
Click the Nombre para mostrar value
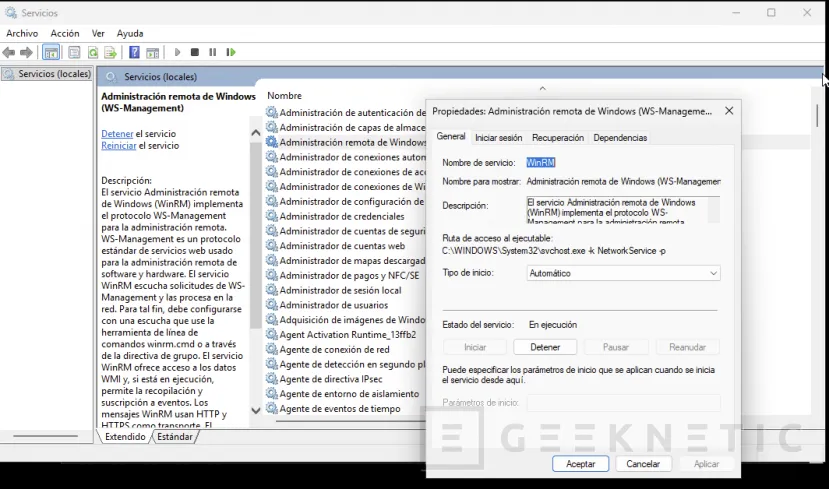tap(623, 181)
